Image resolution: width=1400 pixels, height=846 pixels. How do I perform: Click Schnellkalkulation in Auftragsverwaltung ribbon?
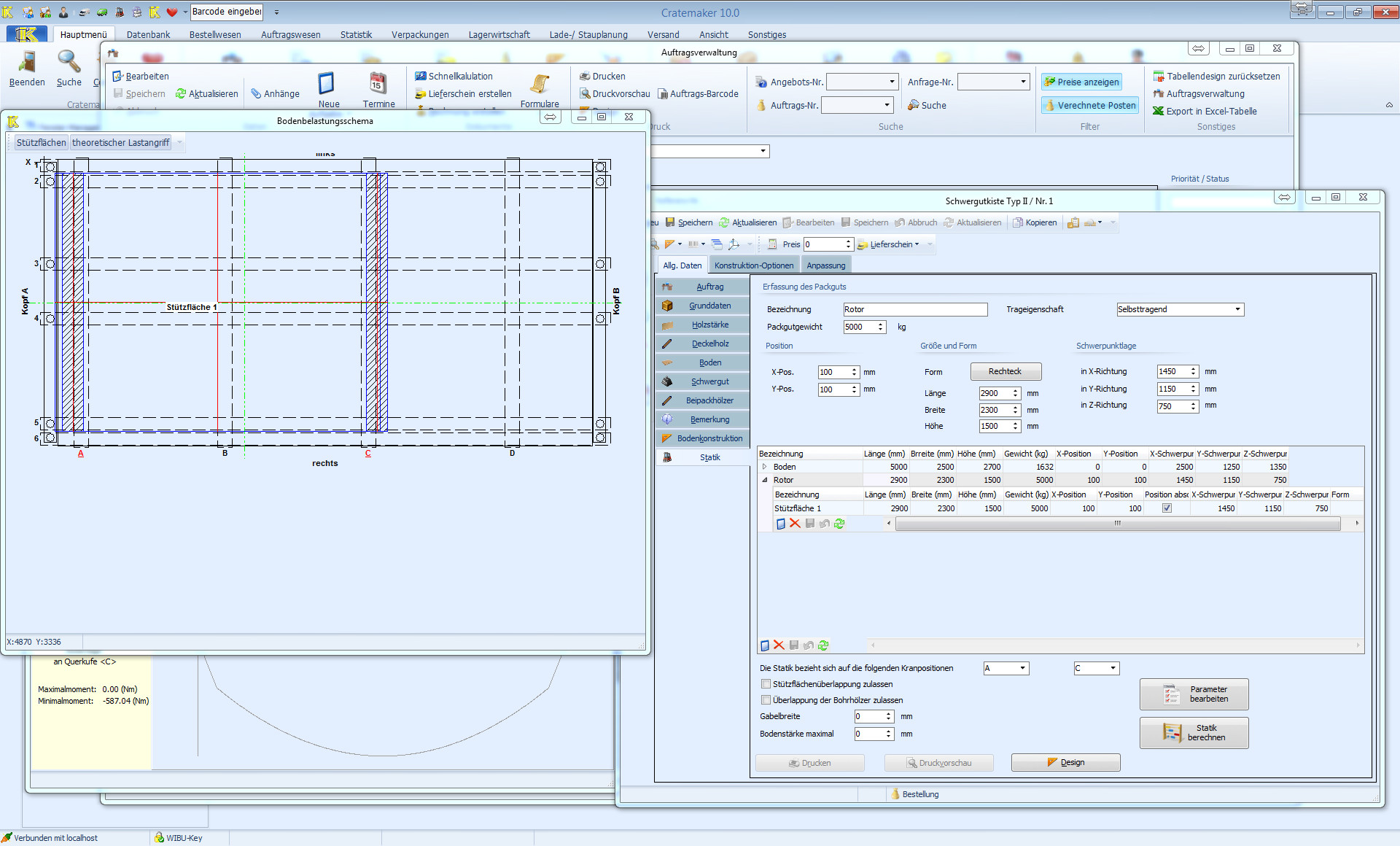454,76
